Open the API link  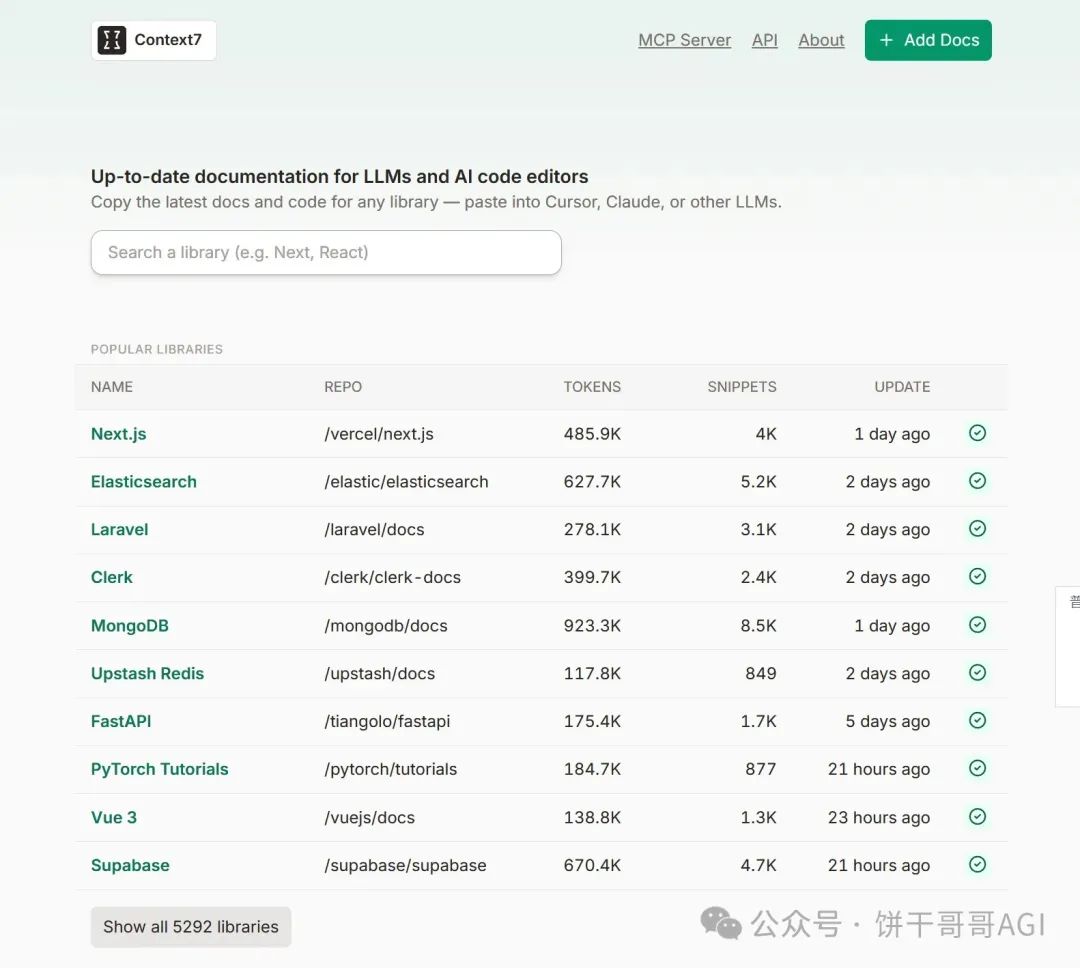coord(765,40)
